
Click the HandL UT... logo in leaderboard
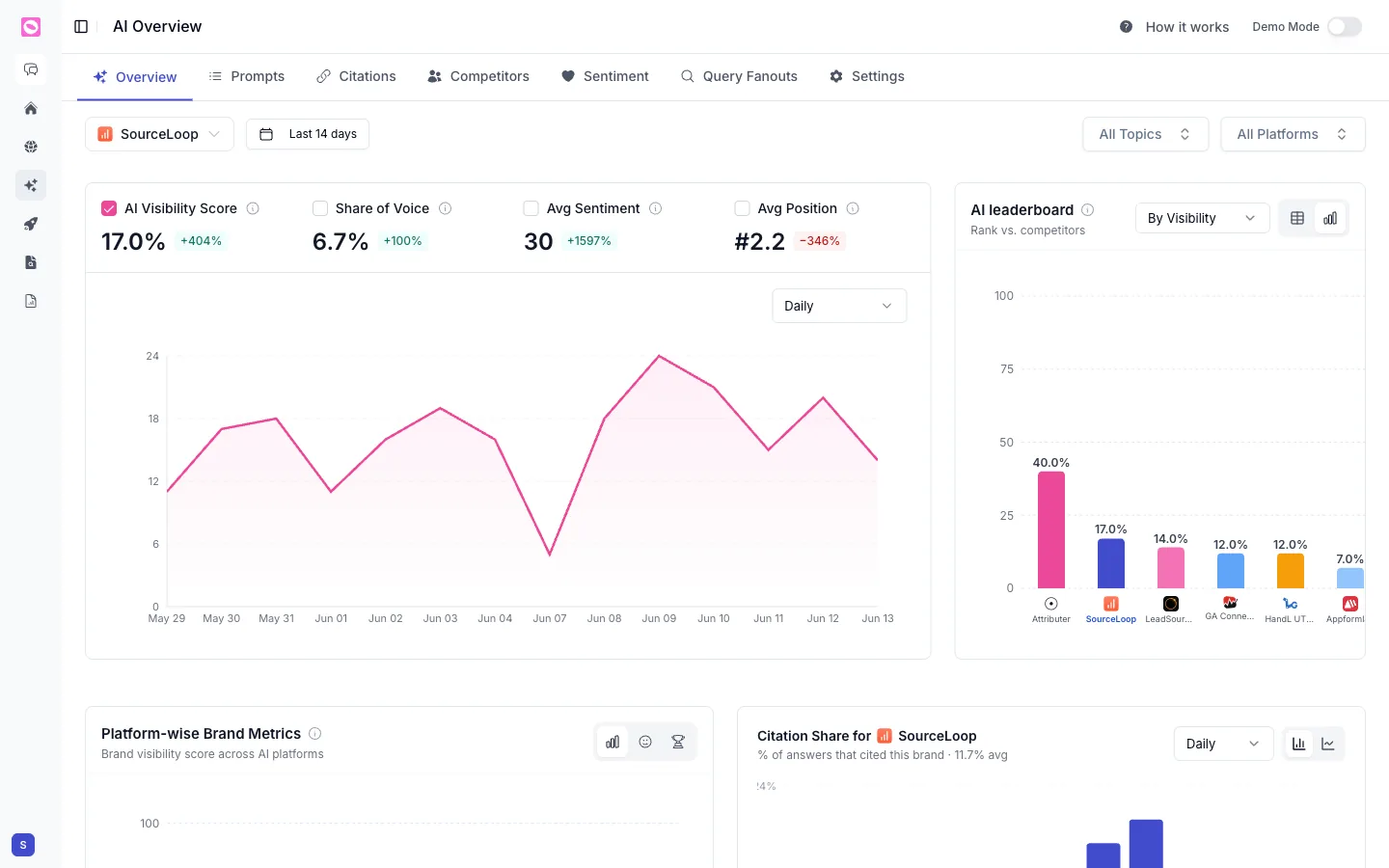[1291, 604]
